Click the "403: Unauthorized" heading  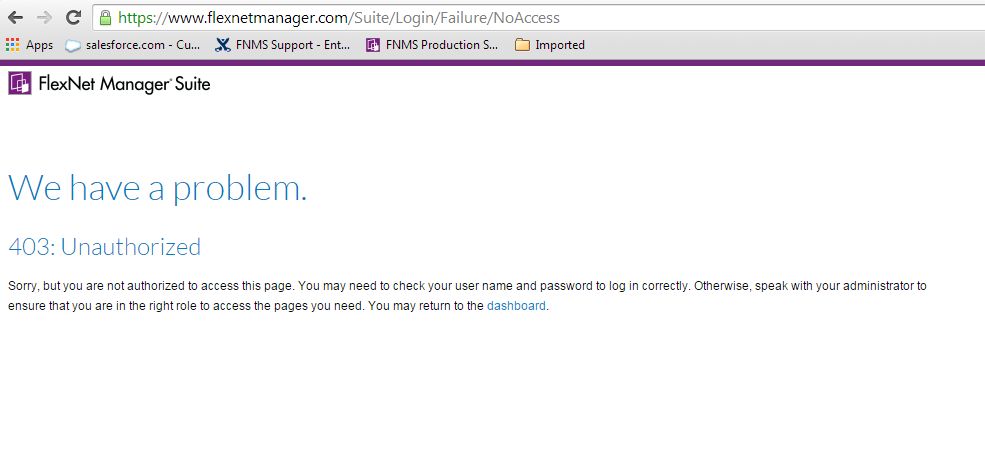point(104,247)
